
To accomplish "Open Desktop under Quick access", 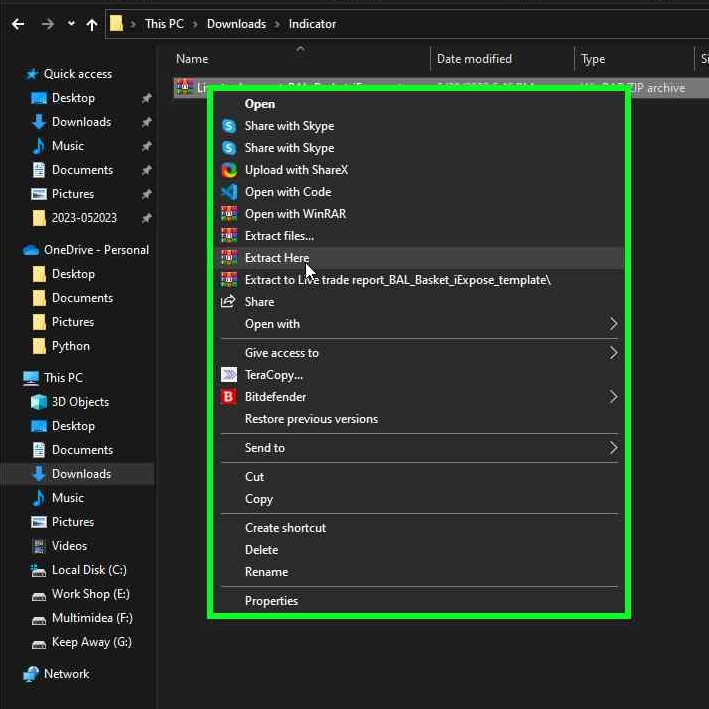I will (73, 98).
